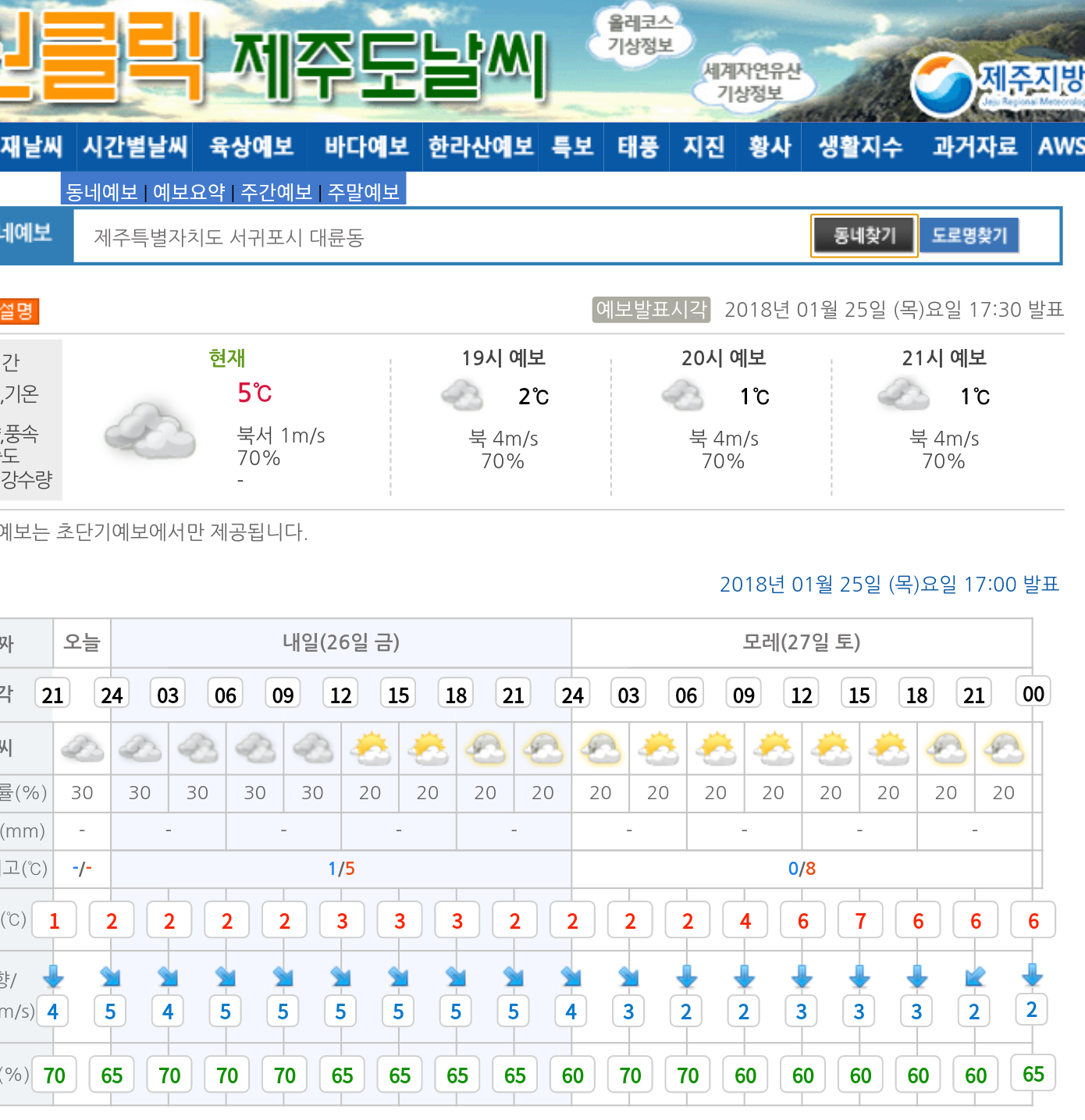Switch to the 예보요약 sub-tab
The height and width of the screenshot is (1120, 1085).
coord(189,192)
